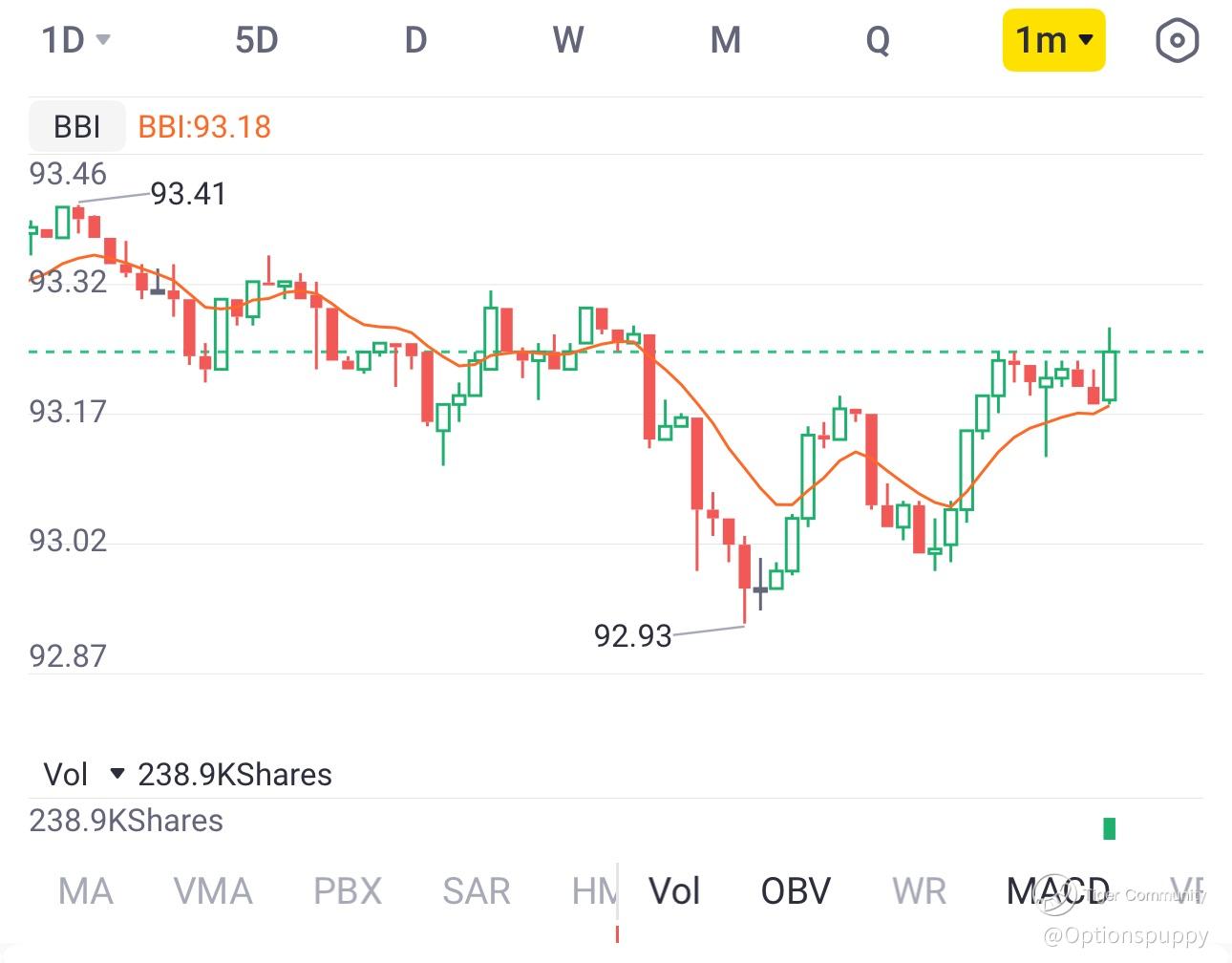The image size is (1232, 963).
Task: Turn on the PBX indicator
Action: pyautogui.click(x=348, y=891)
